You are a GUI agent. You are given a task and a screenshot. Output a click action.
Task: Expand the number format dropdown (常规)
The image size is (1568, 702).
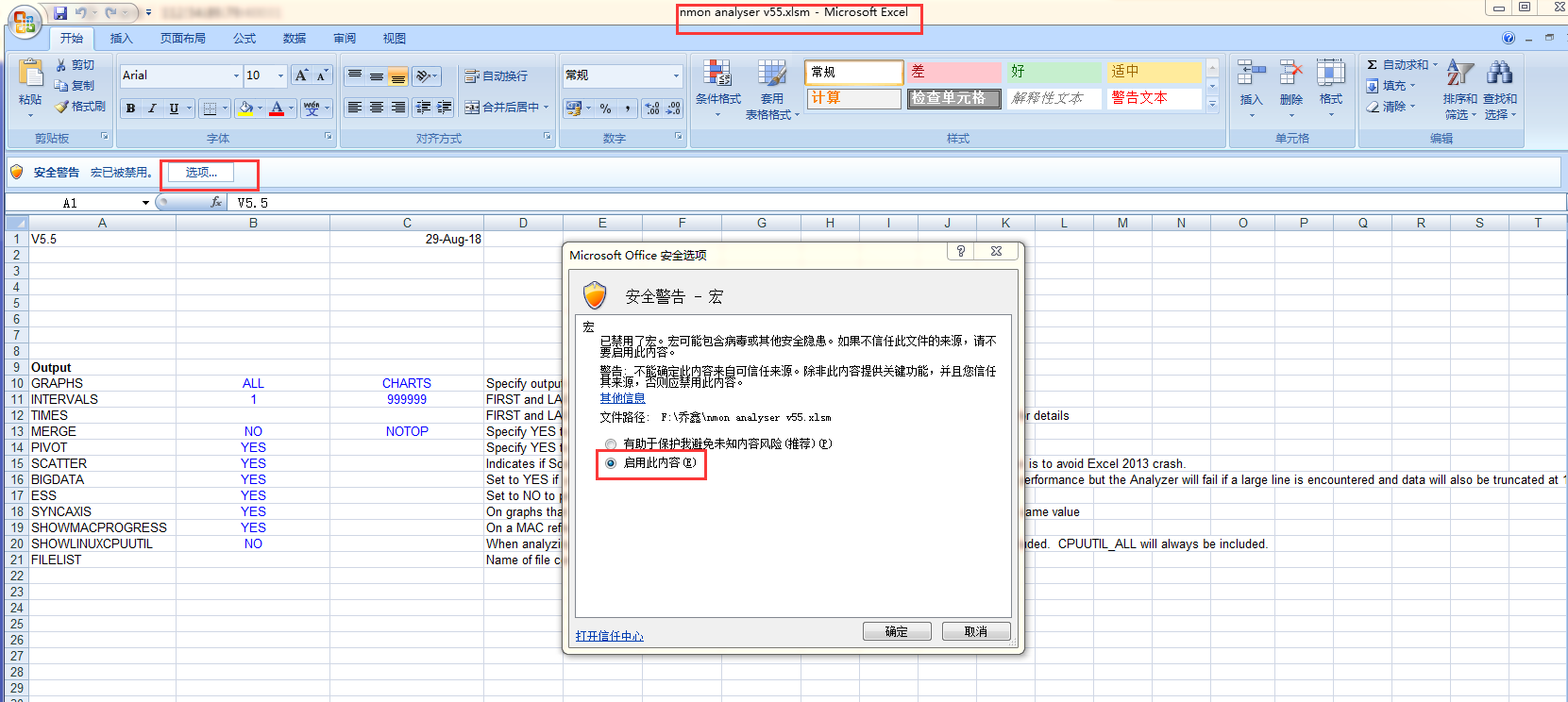point(676,75)
